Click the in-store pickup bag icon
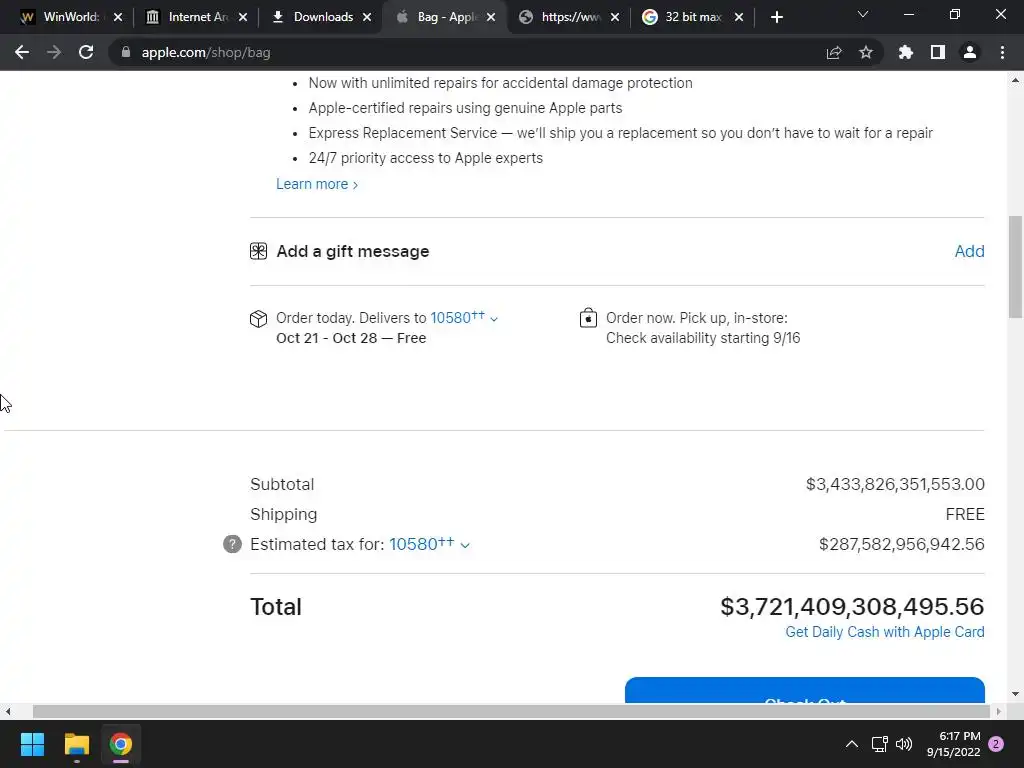 point(588,318)
